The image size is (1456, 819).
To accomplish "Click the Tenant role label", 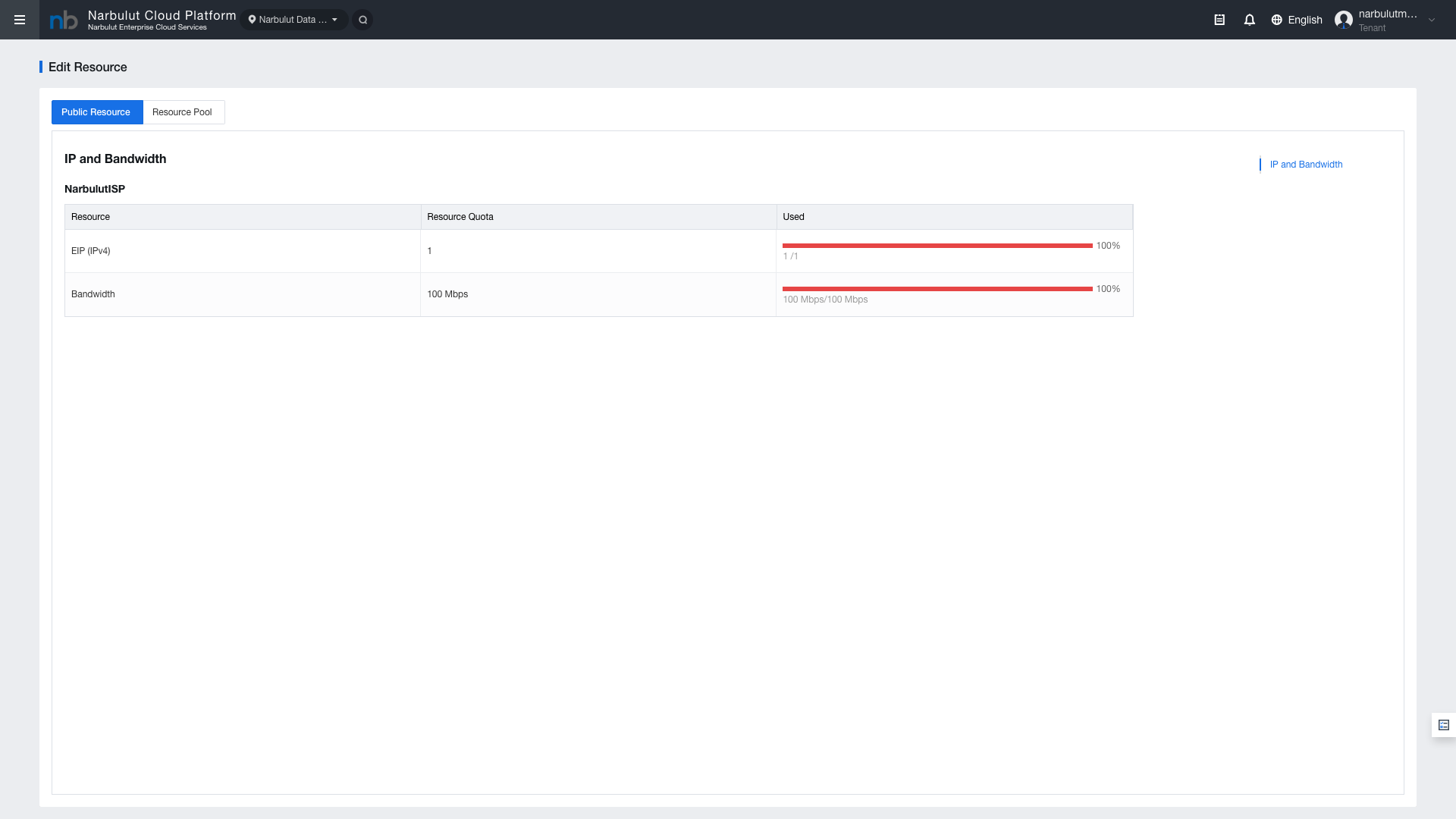I will click(1372, 28).
